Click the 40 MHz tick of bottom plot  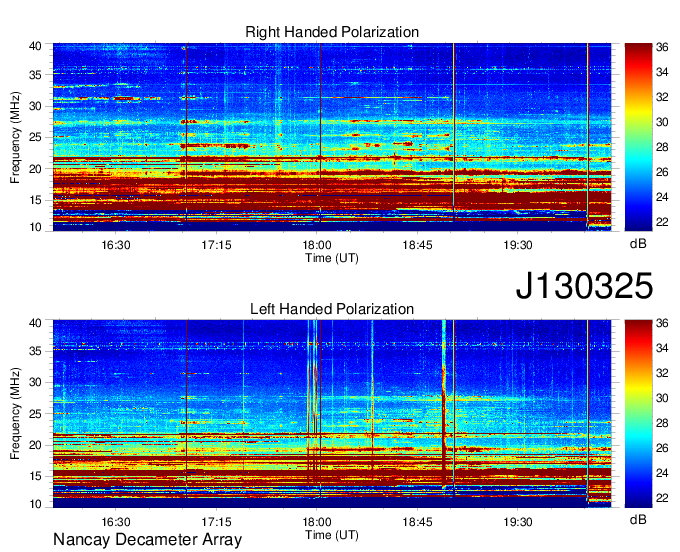click(x=35, y=323)
